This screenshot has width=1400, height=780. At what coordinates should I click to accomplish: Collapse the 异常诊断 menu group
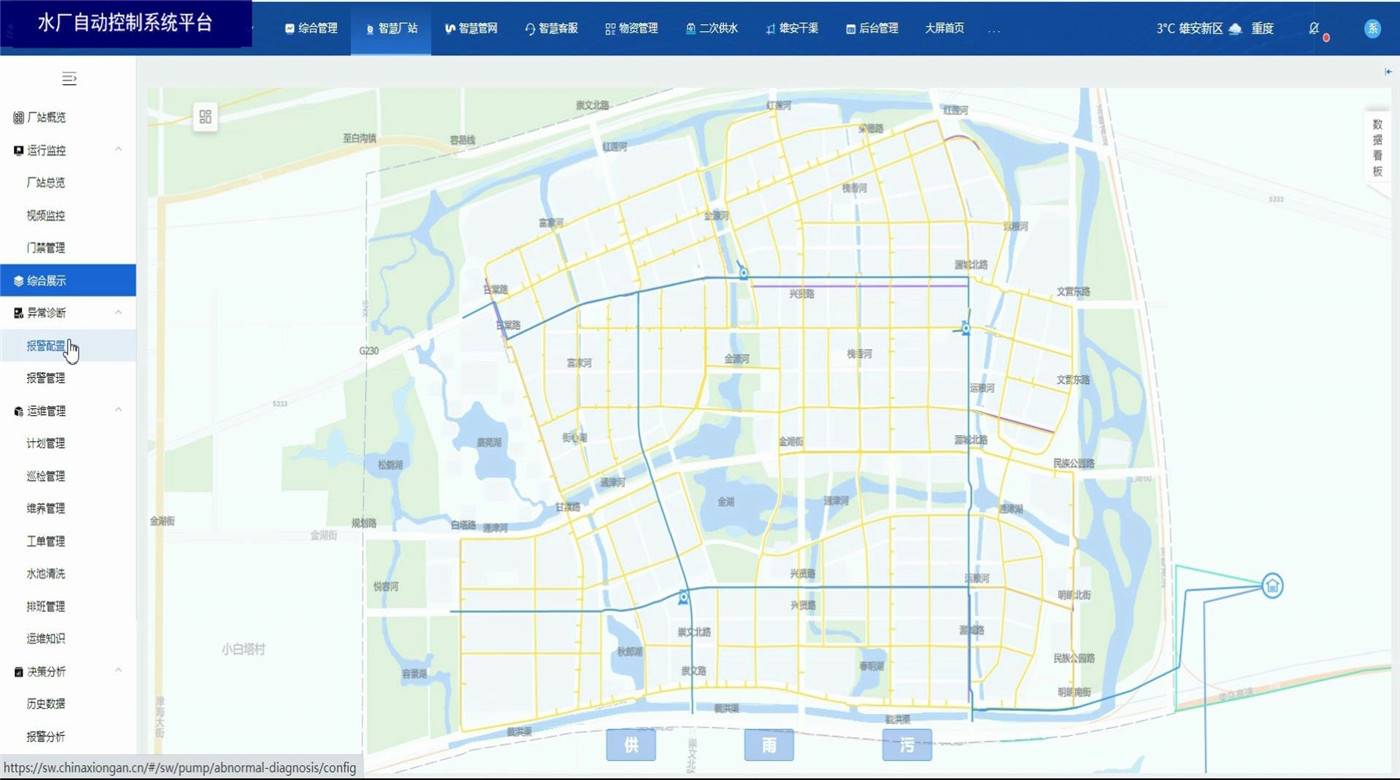click(118, 313)
